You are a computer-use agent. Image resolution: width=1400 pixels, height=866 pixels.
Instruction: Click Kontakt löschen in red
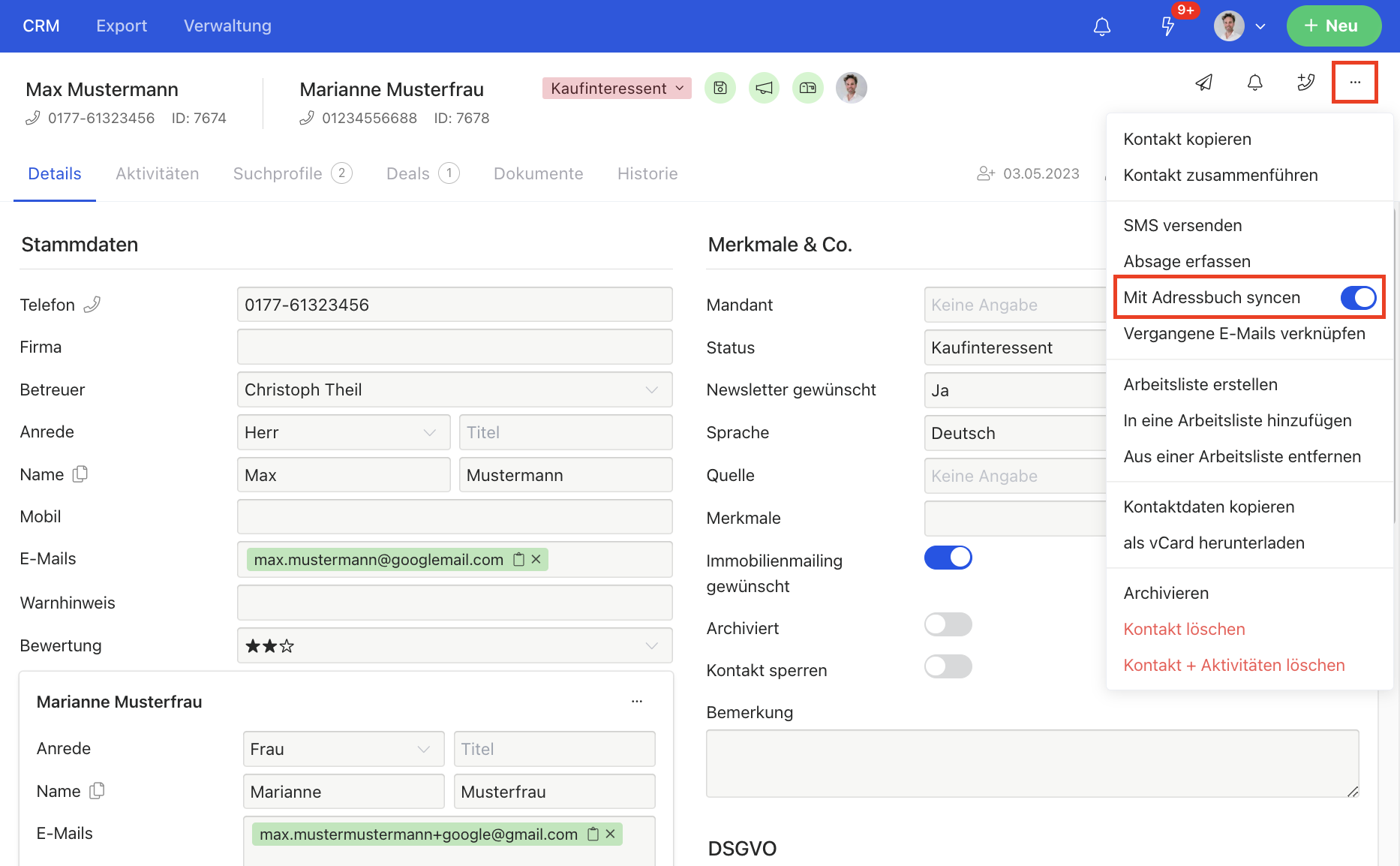(1184, 630)
